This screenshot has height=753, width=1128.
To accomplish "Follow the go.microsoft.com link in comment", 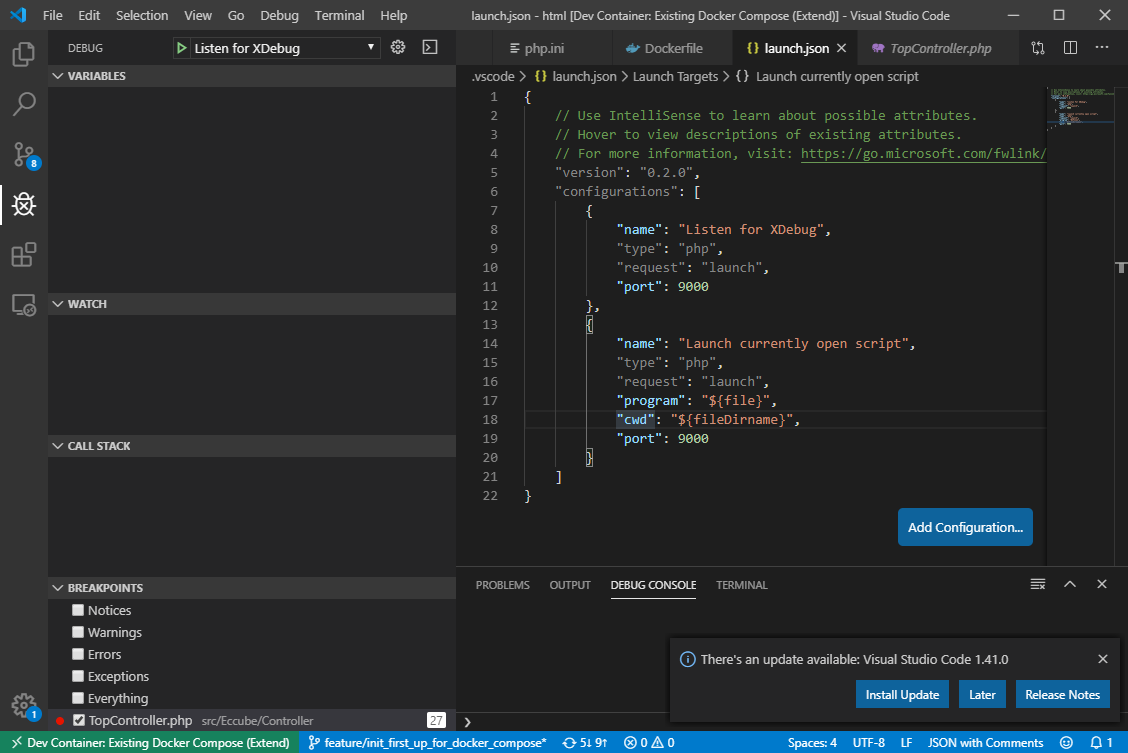I will click(923, 153).
